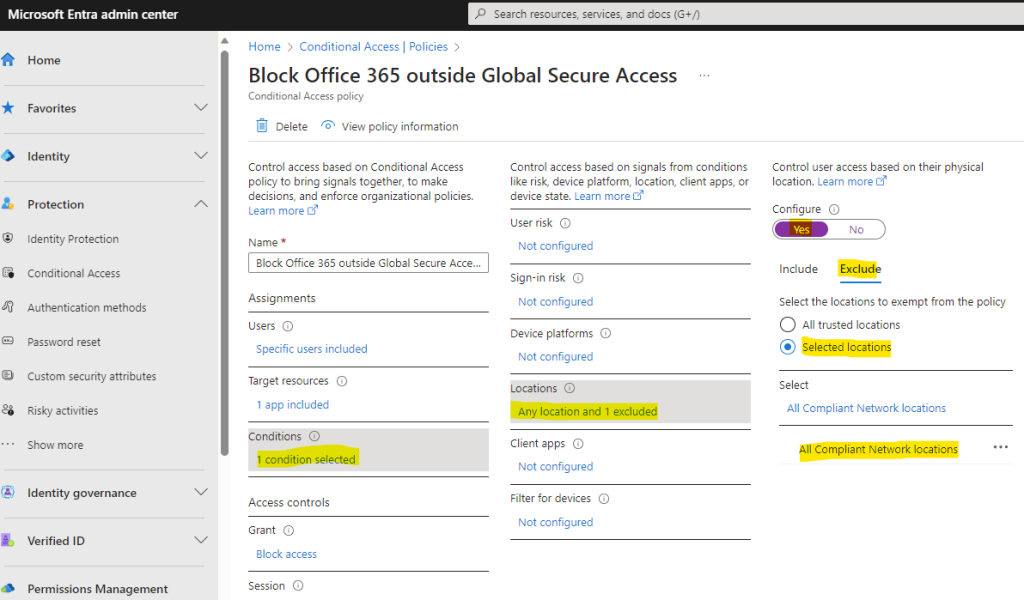This screenshot has height=600, width=1024.
Task: Click the Identity governance icon
Action: tap(8, 492)
